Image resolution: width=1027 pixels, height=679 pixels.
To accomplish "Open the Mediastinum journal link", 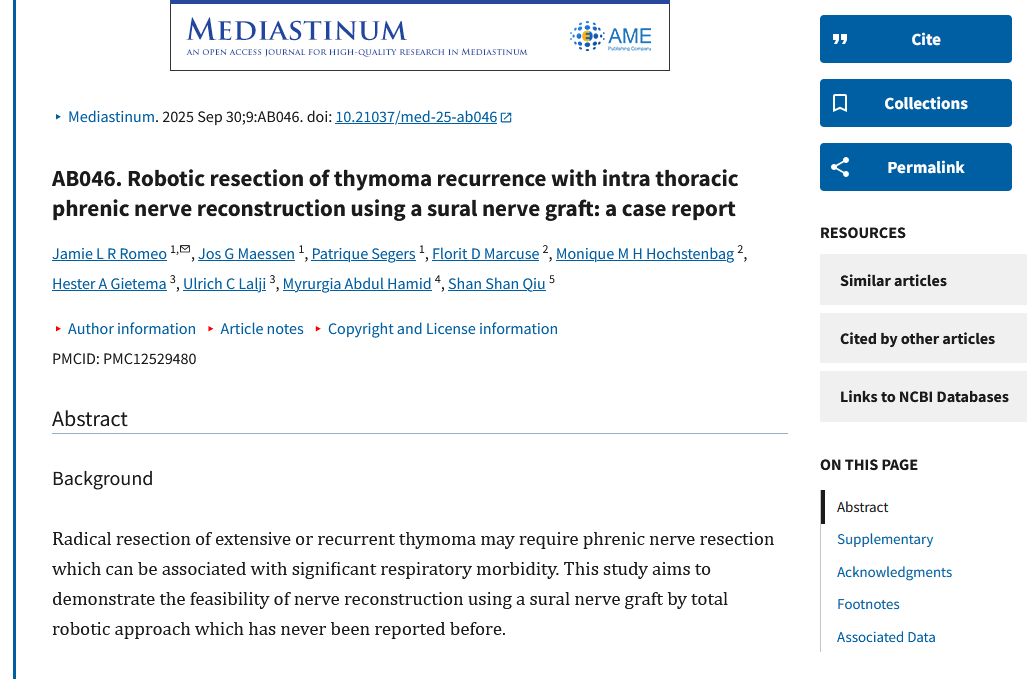I will coord(111,117).
